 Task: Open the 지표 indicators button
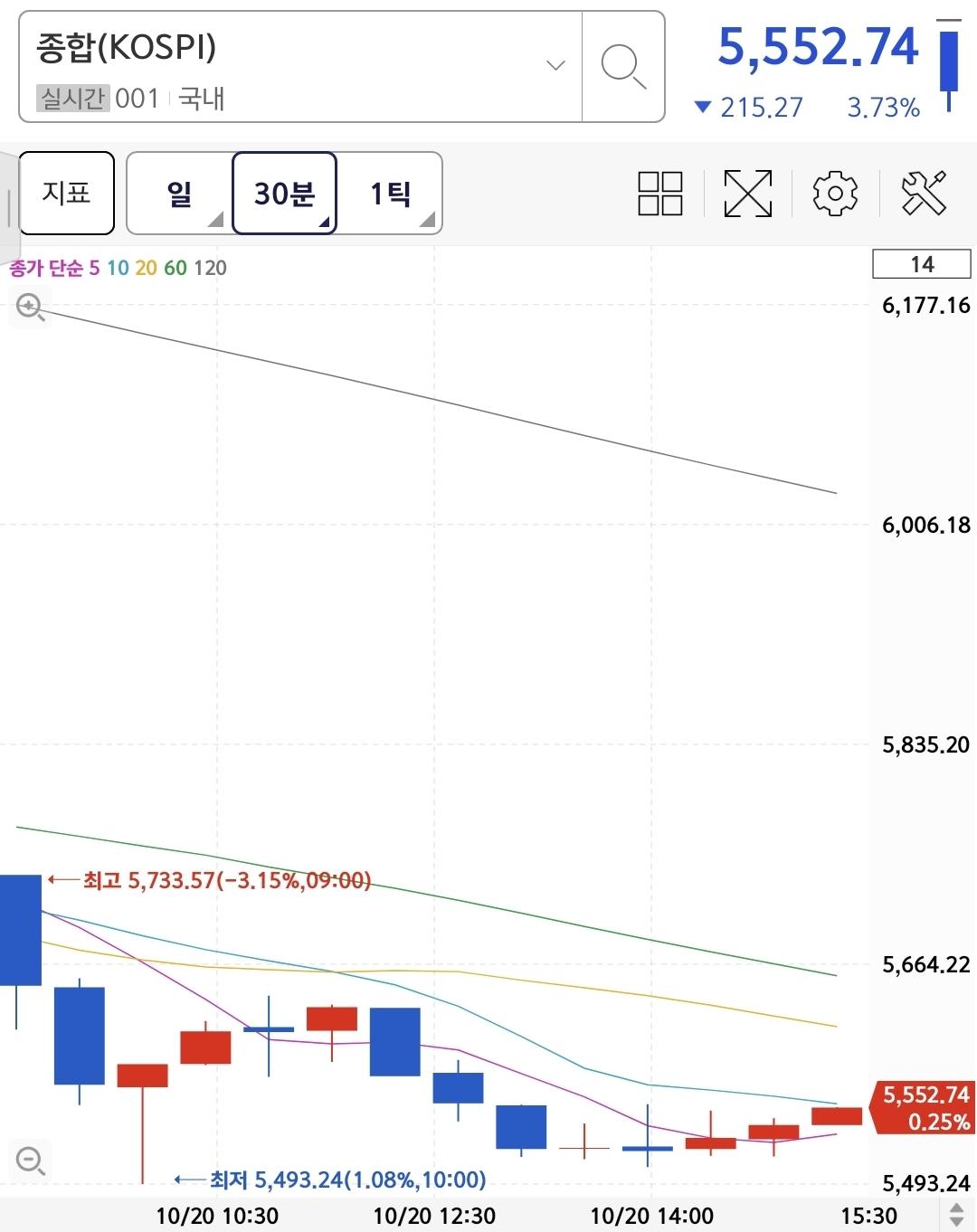[67, 194]
